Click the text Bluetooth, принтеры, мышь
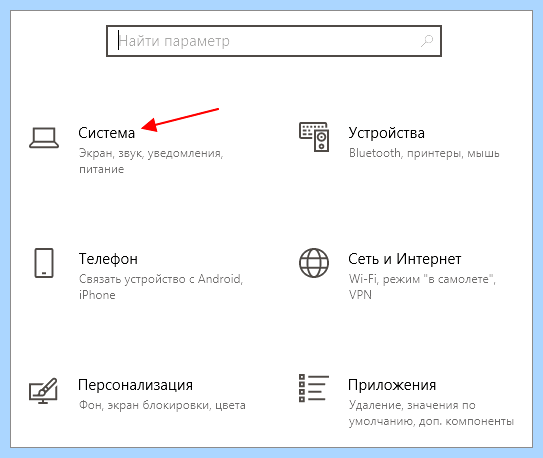The width and height of the screenshot is (543, 458). coord(424,153)
